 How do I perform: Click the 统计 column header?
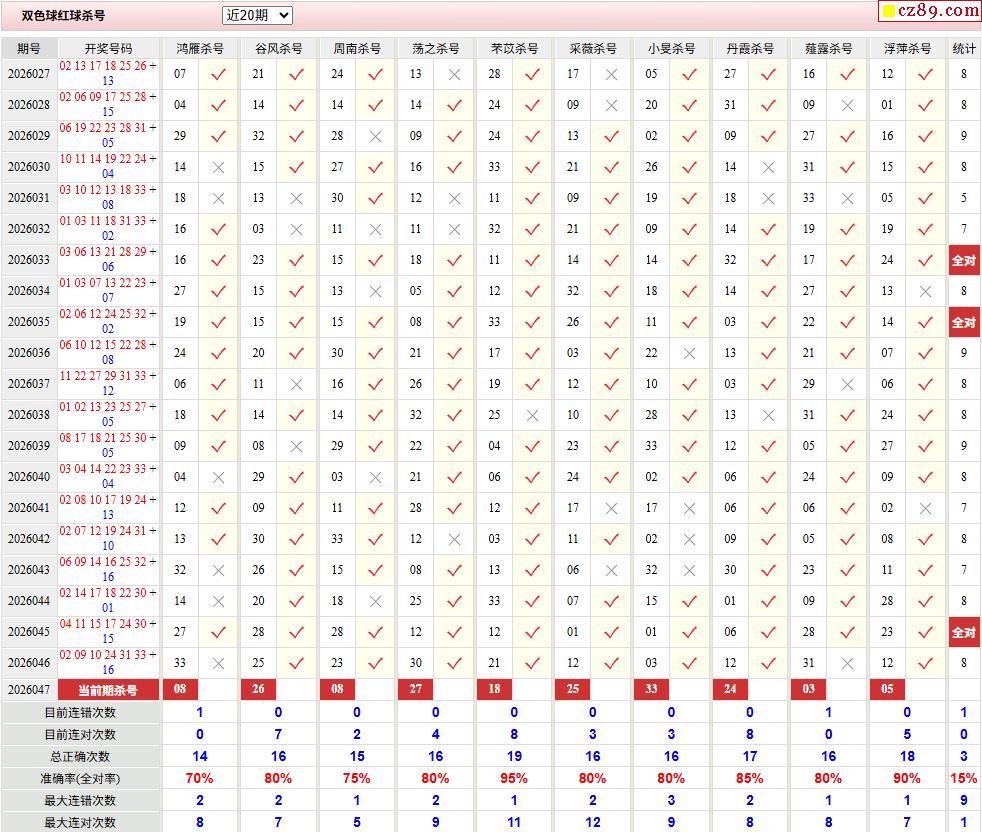point(964,48)
